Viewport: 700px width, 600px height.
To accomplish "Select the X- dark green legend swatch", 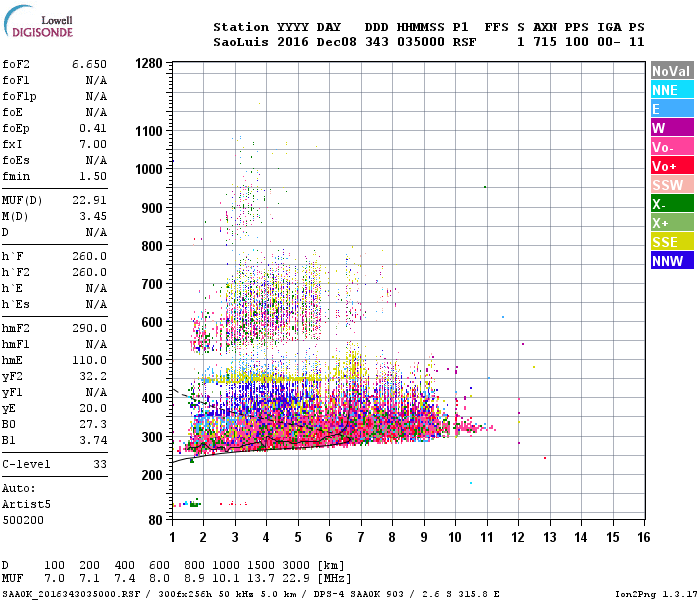I will (672, 204).
